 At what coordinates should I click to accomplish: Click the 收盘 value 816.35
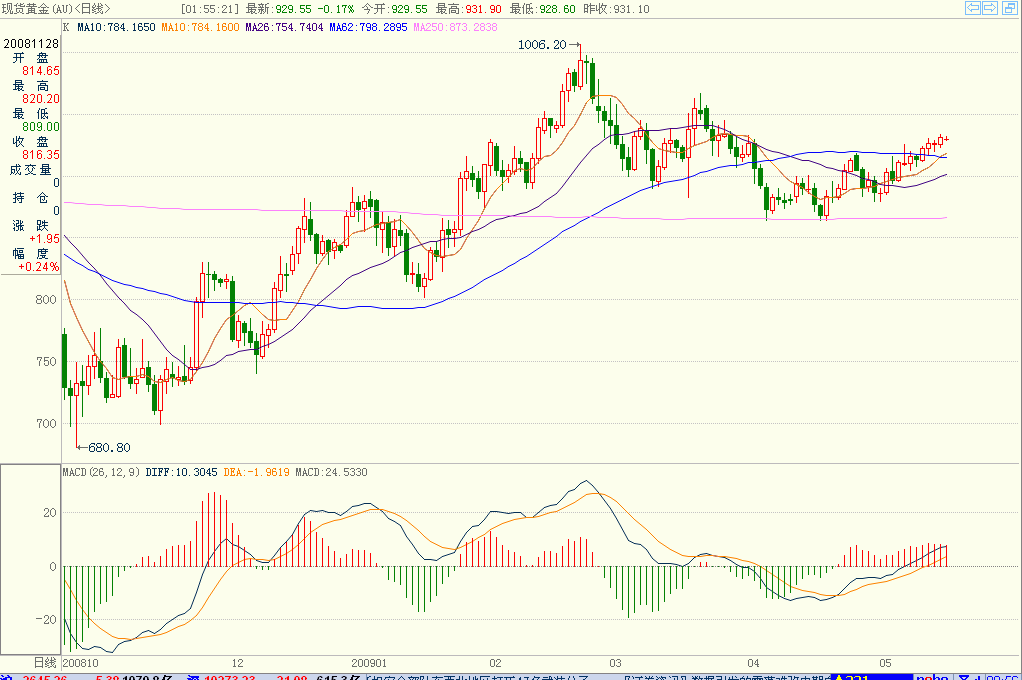tap(40, 155)
